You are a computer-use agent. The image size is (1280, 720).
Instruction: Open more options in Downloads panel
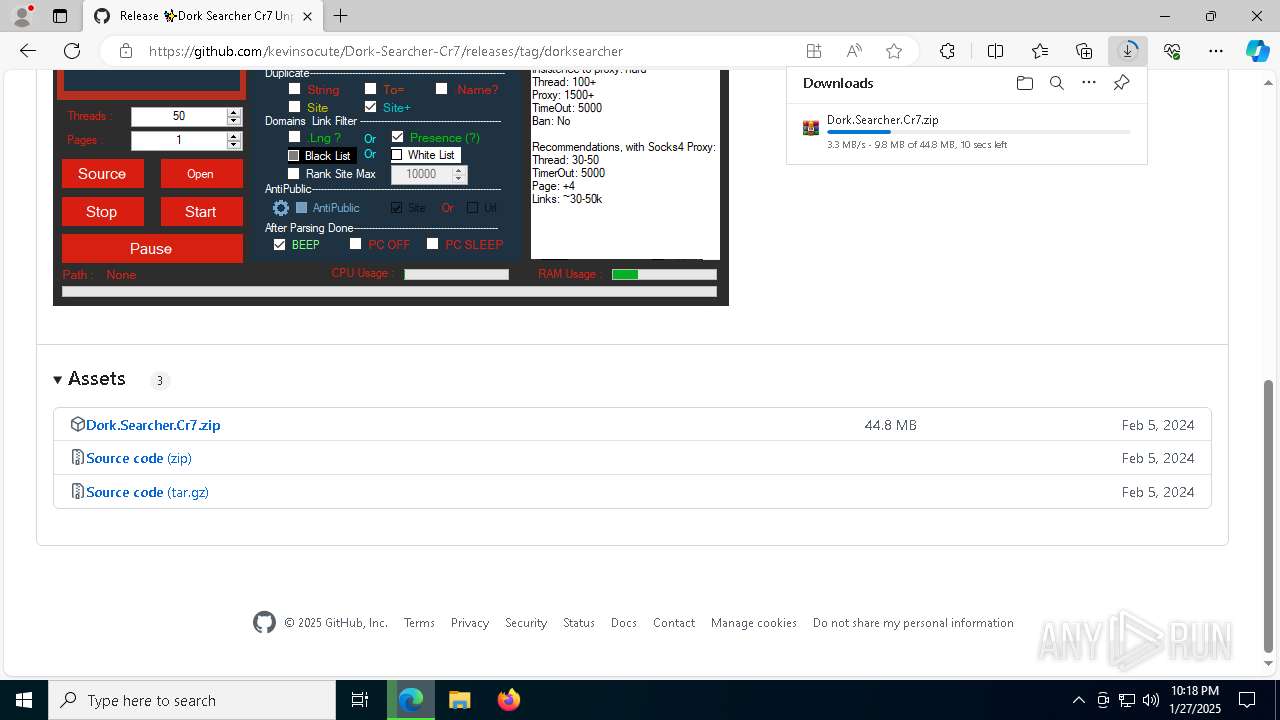[x=1089, y=83]
